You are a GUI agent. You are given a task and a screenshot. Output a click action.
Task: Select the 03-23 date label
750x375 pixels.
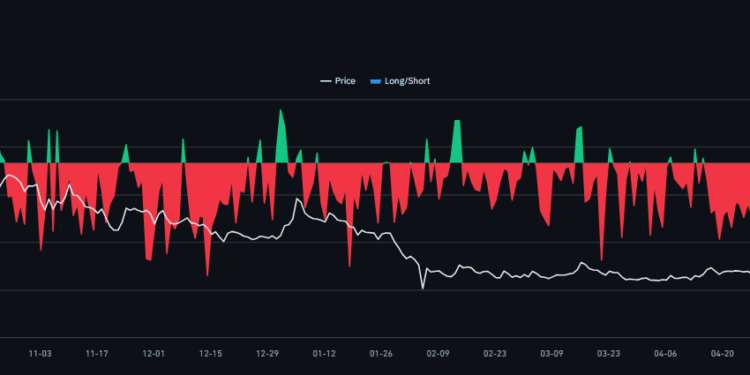coord(608,354)
